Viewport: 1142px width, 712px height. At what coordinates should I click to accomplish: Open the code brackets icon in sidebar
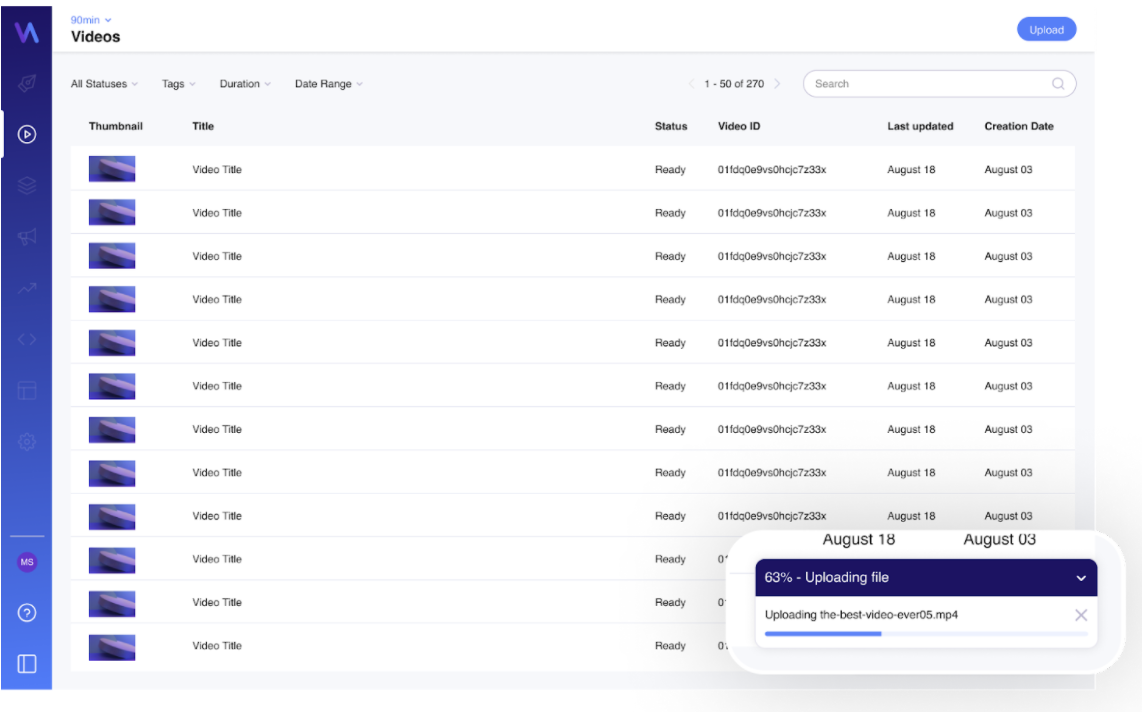click(27, 339)
